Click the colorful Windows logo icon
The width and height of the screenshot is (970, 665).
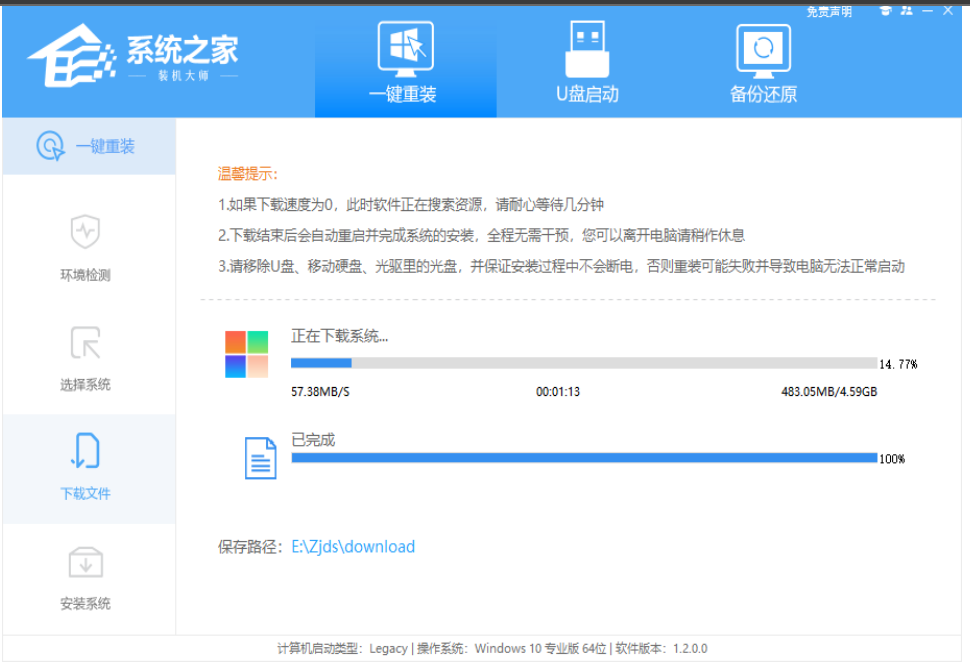click(x=246, y=354)
